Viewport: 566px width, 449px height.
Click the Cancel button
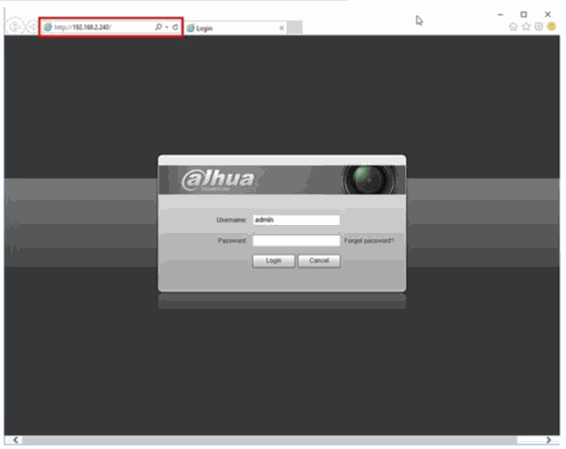coord(319,261)
